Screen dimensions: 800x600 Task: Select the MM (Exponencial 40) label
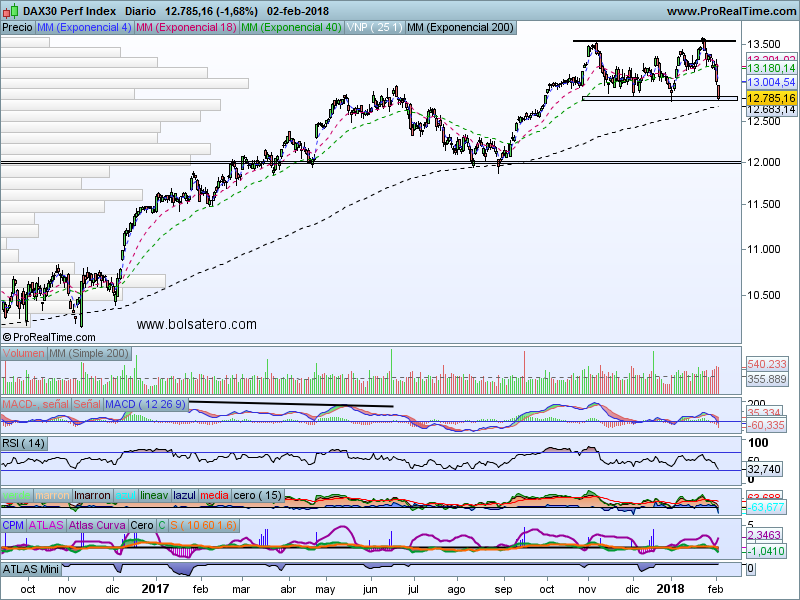coord(291,28)
